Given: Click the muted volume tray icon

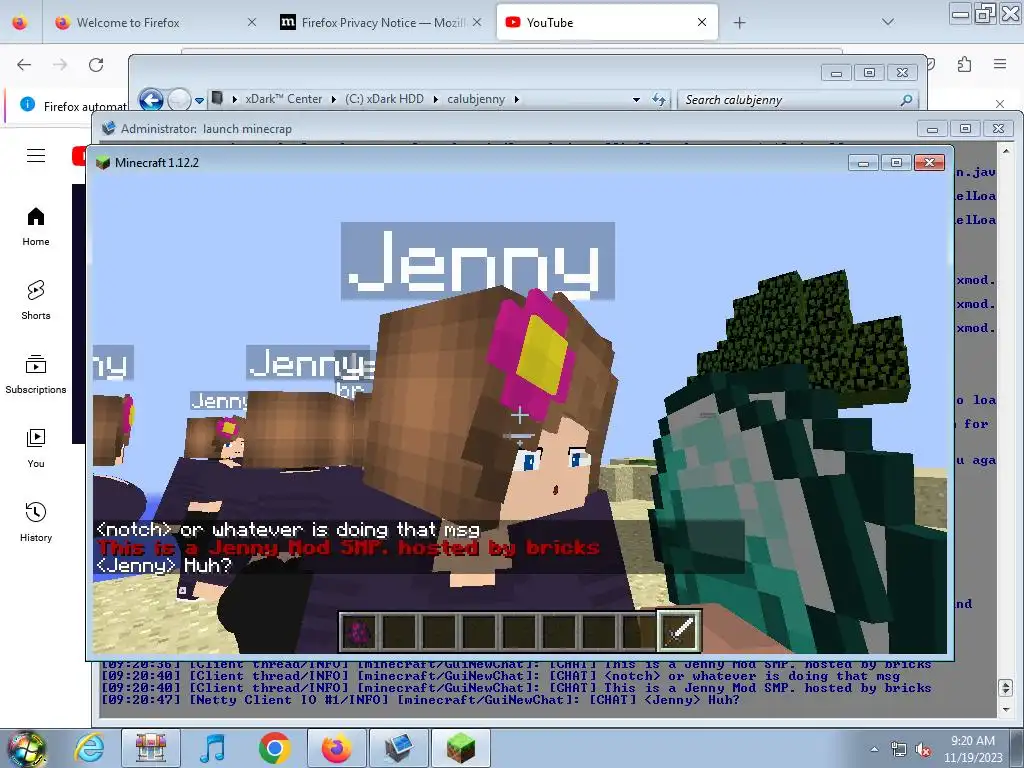Looking at the screenshot, I should (x=923, y=750).
